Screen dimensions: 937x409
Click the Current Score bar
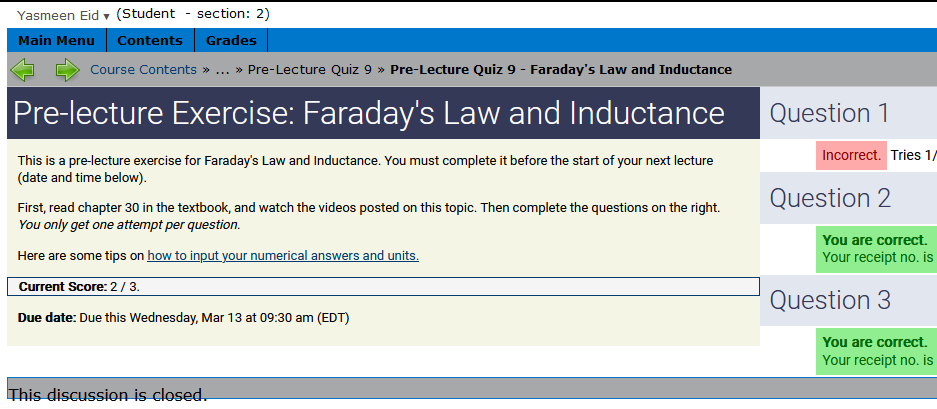point(383,287)
